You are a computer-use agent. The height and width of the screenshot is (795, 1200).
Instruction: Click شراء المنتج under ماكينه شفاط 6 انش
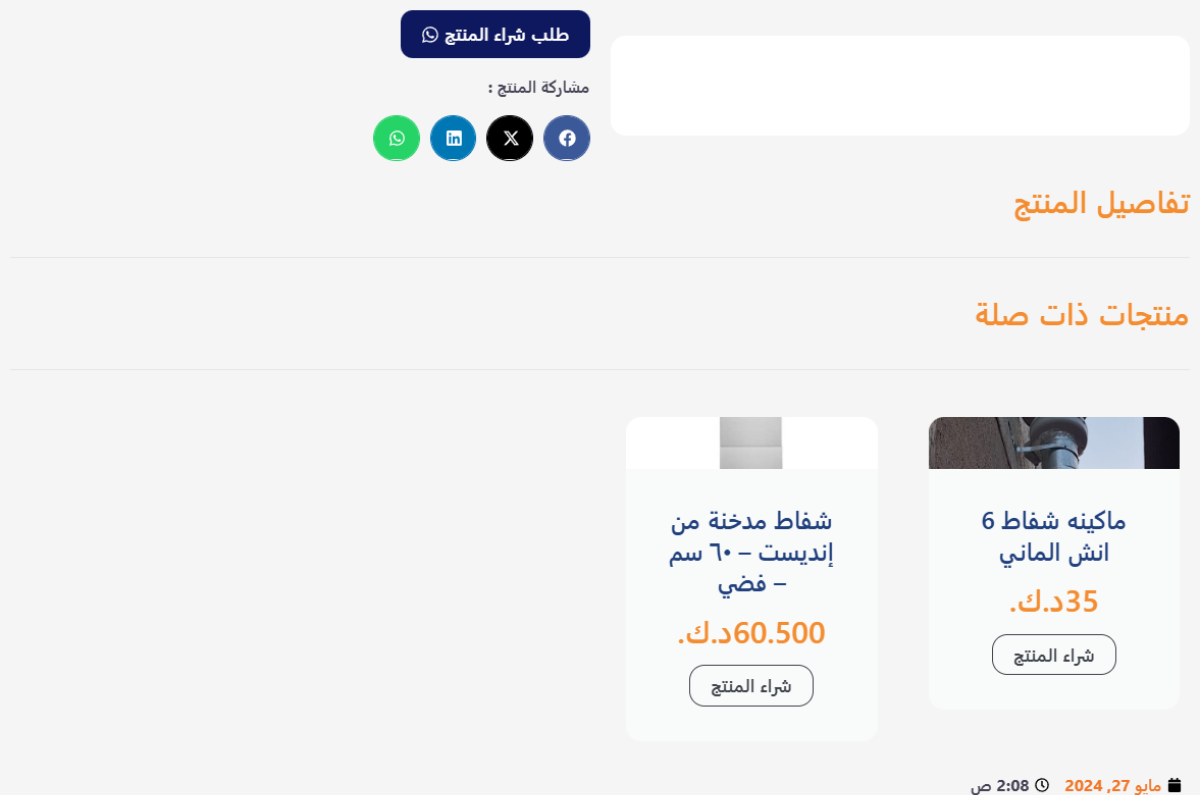pyautogui.click(x=1054, y=655)
